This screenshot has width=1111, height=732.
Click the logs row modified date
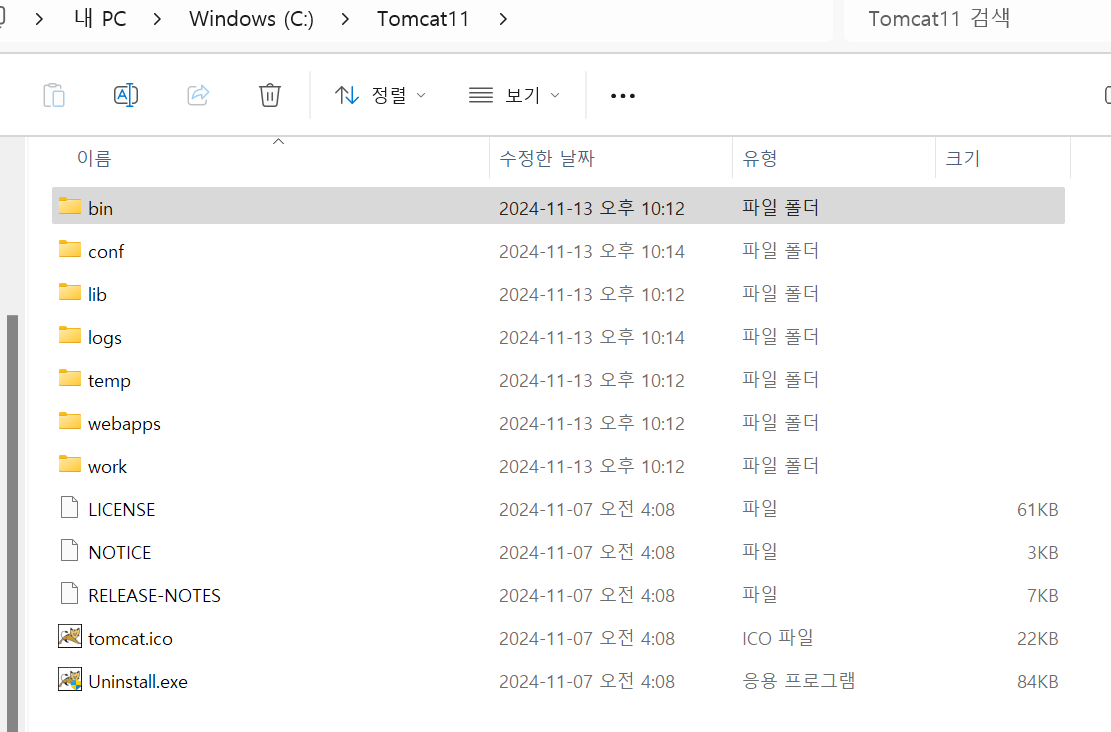coord(592,337)
